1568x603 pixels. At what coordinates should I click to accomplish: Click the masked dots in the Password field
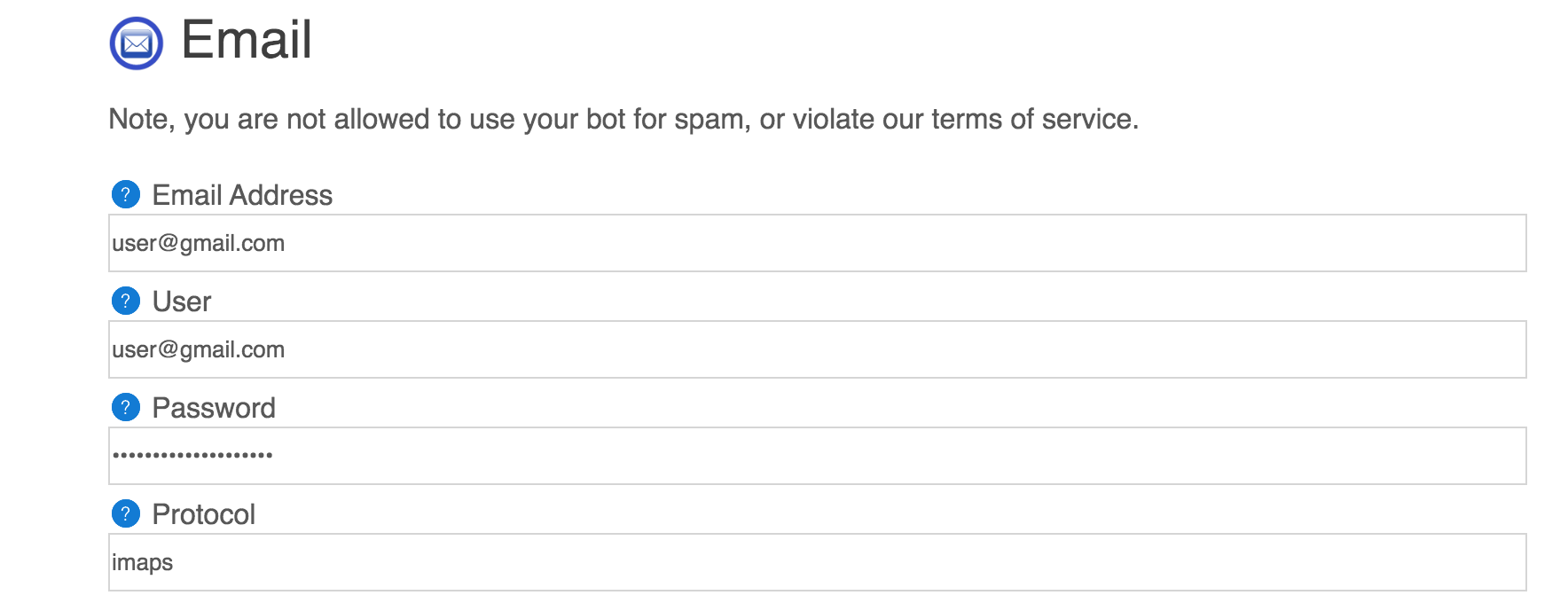click(x=192, y=455)
